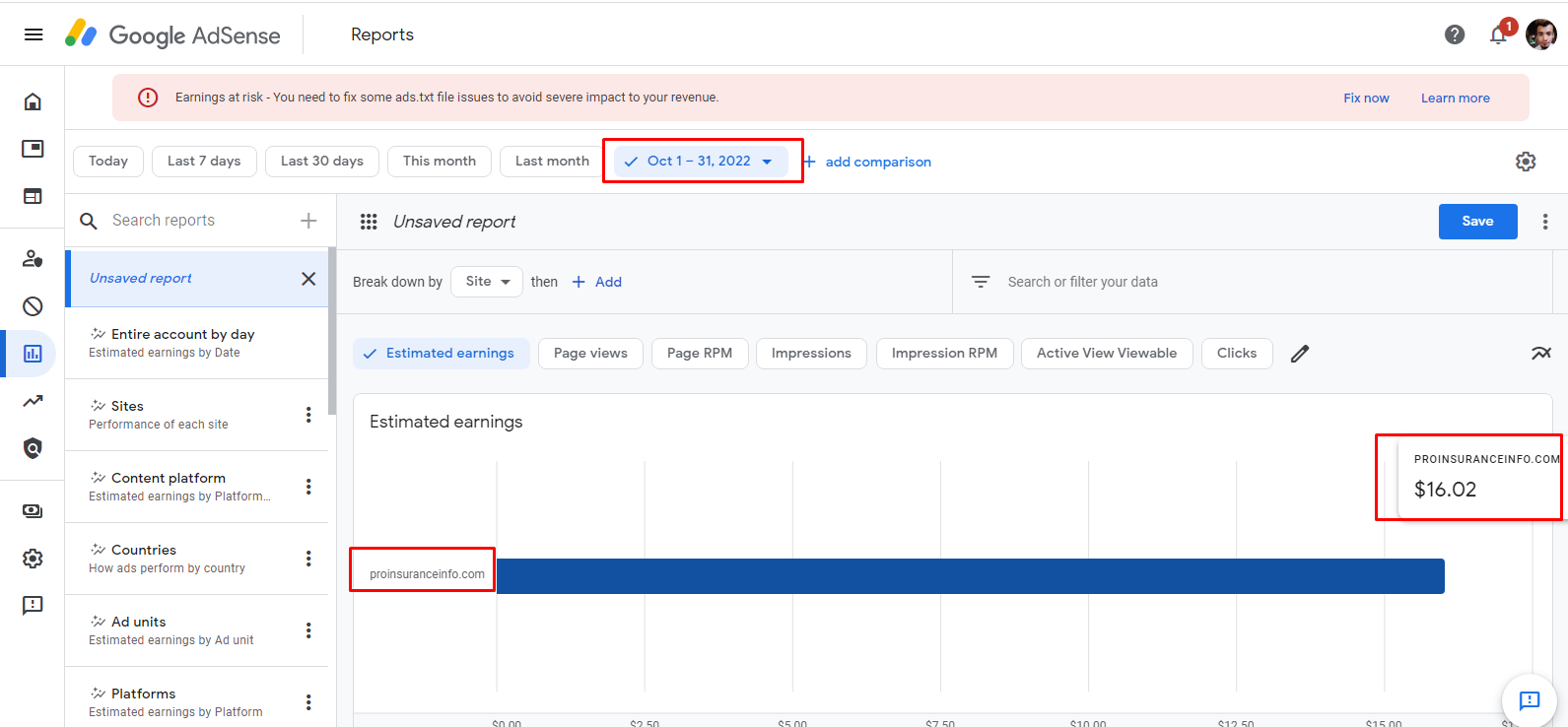The height and width of the screenshot is (727, 1568).
Task: Open Privacy & messaging sidebar icon
Action: [x=33, y=258]
